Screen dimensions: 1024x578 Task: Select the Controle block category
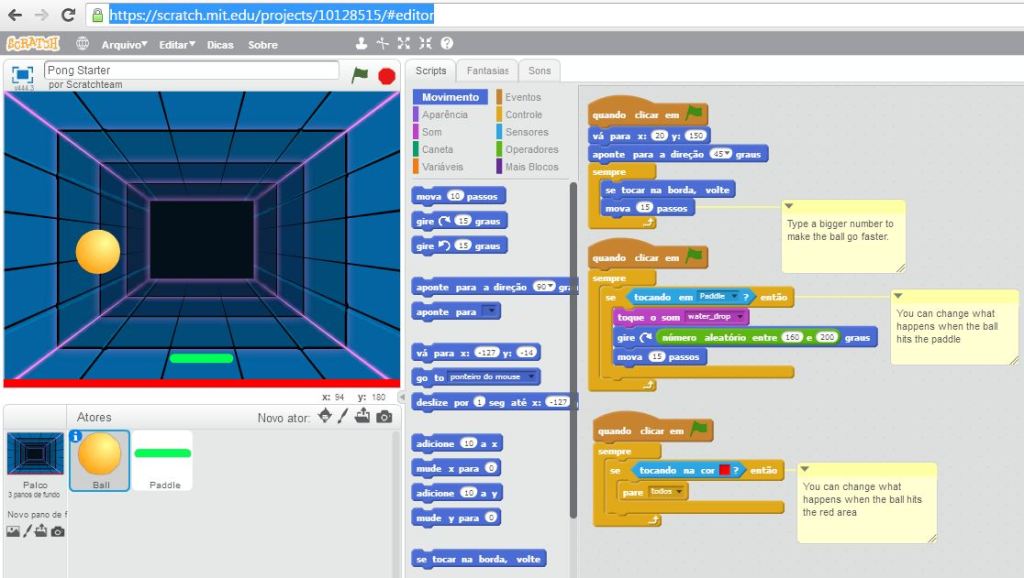(523, 115)
